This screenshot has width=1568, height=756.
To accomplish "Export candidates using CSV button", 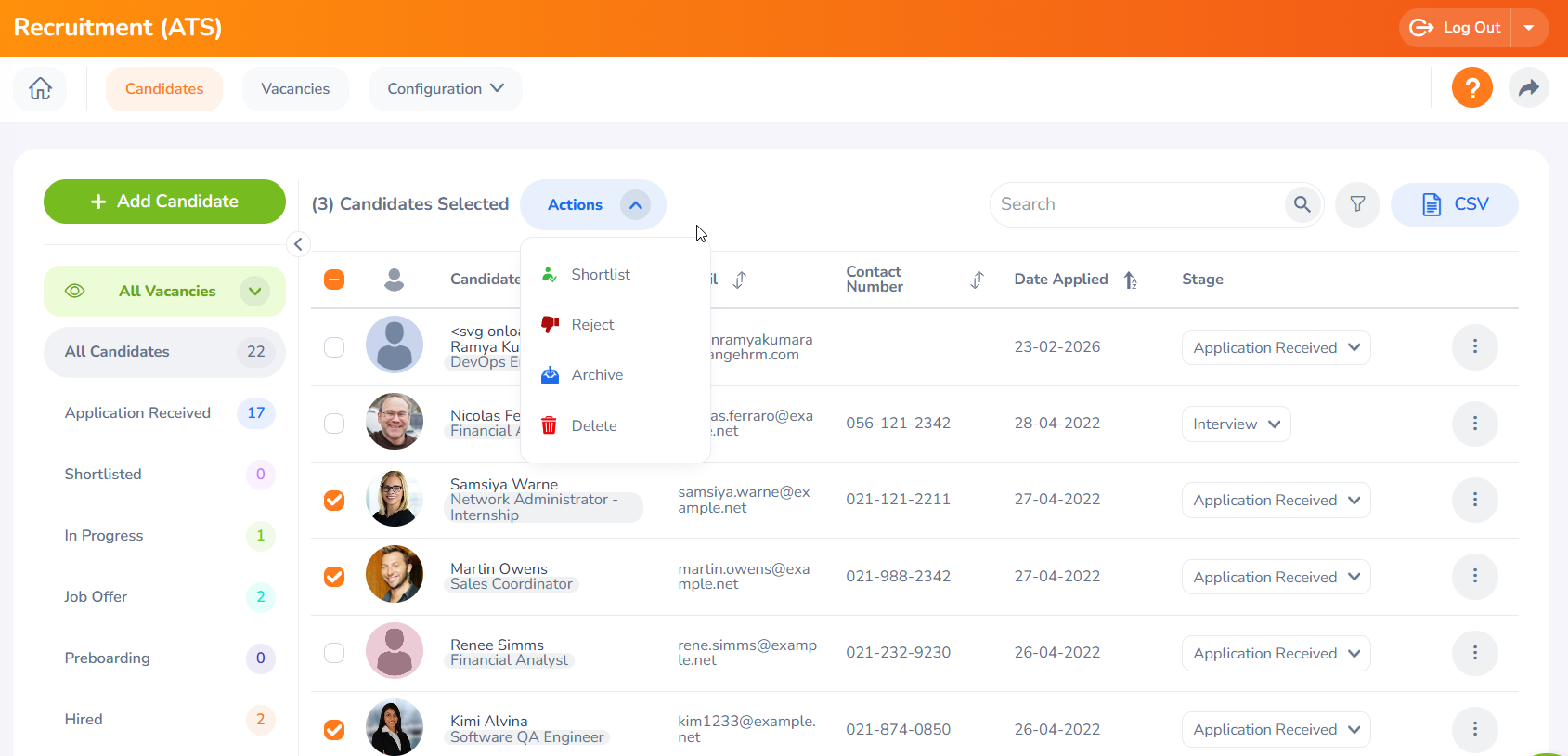I will 1454,204.
